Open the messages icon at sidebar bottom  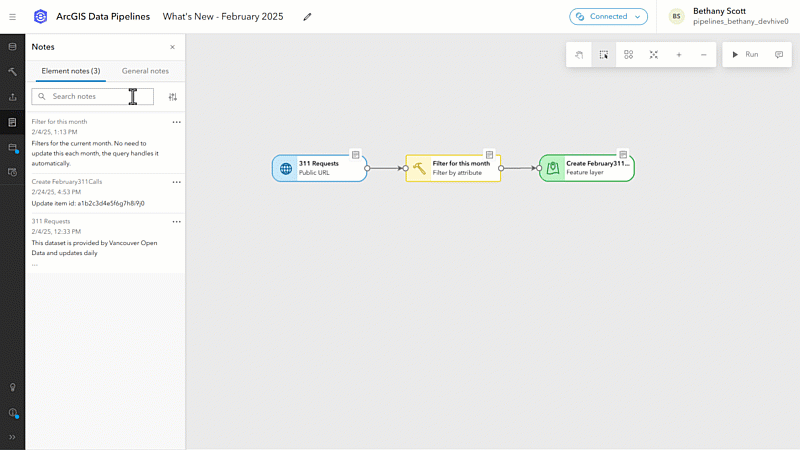[12, 412]
